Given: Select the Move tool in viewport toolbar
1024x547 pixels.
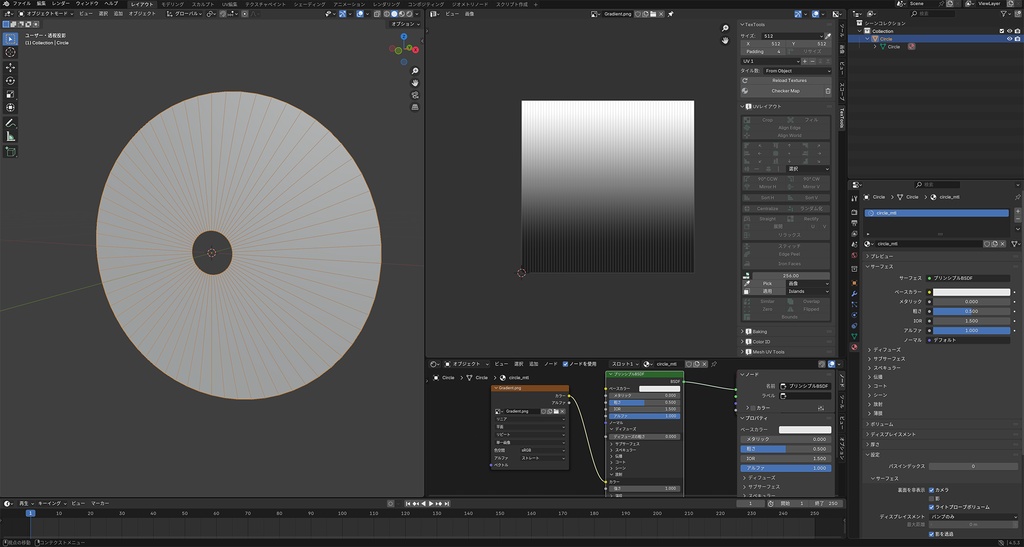Looking at the screenshot, I should [10, 67].
